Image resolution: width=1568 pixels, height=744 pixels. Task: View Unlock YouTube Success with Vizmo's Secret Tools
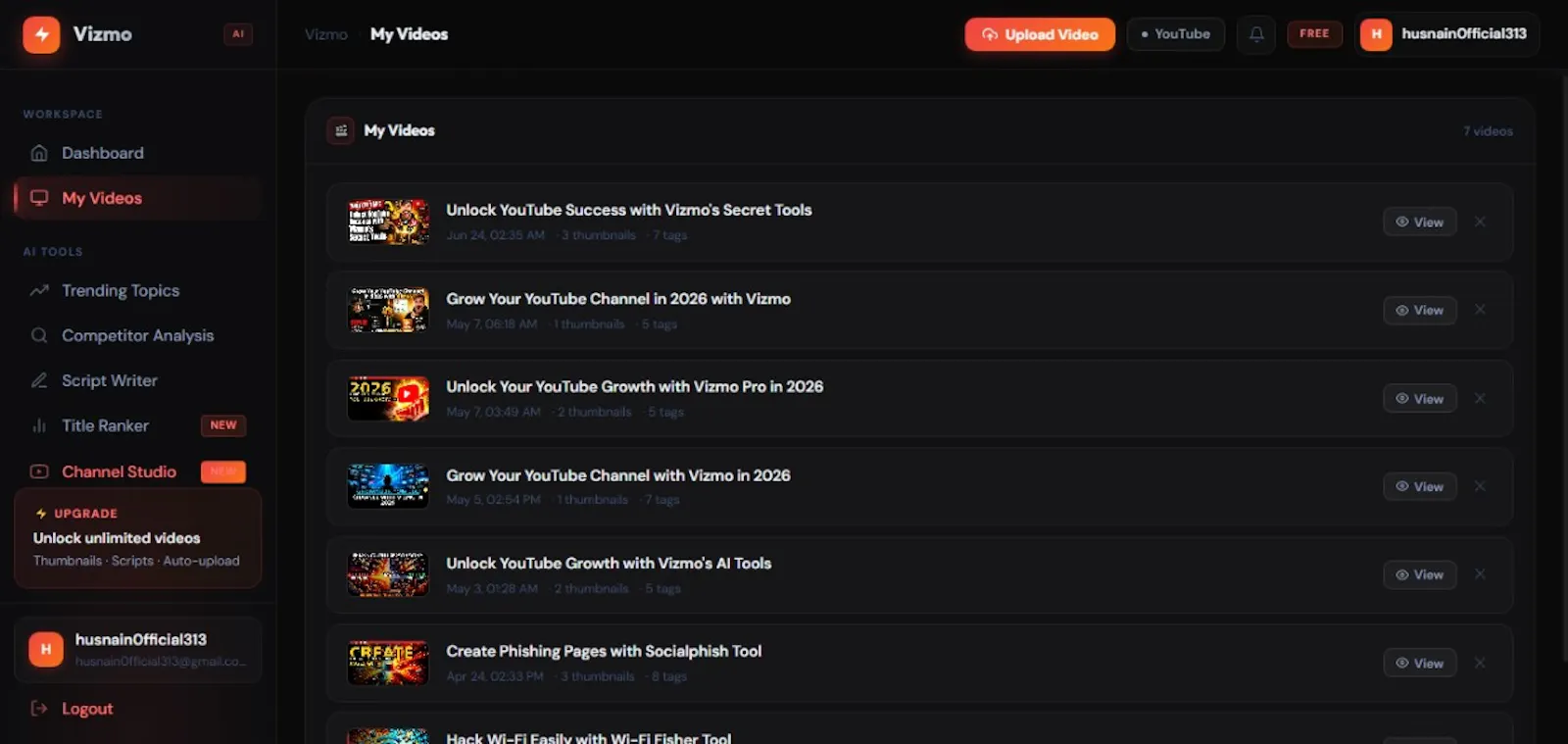coord(1419,223)
